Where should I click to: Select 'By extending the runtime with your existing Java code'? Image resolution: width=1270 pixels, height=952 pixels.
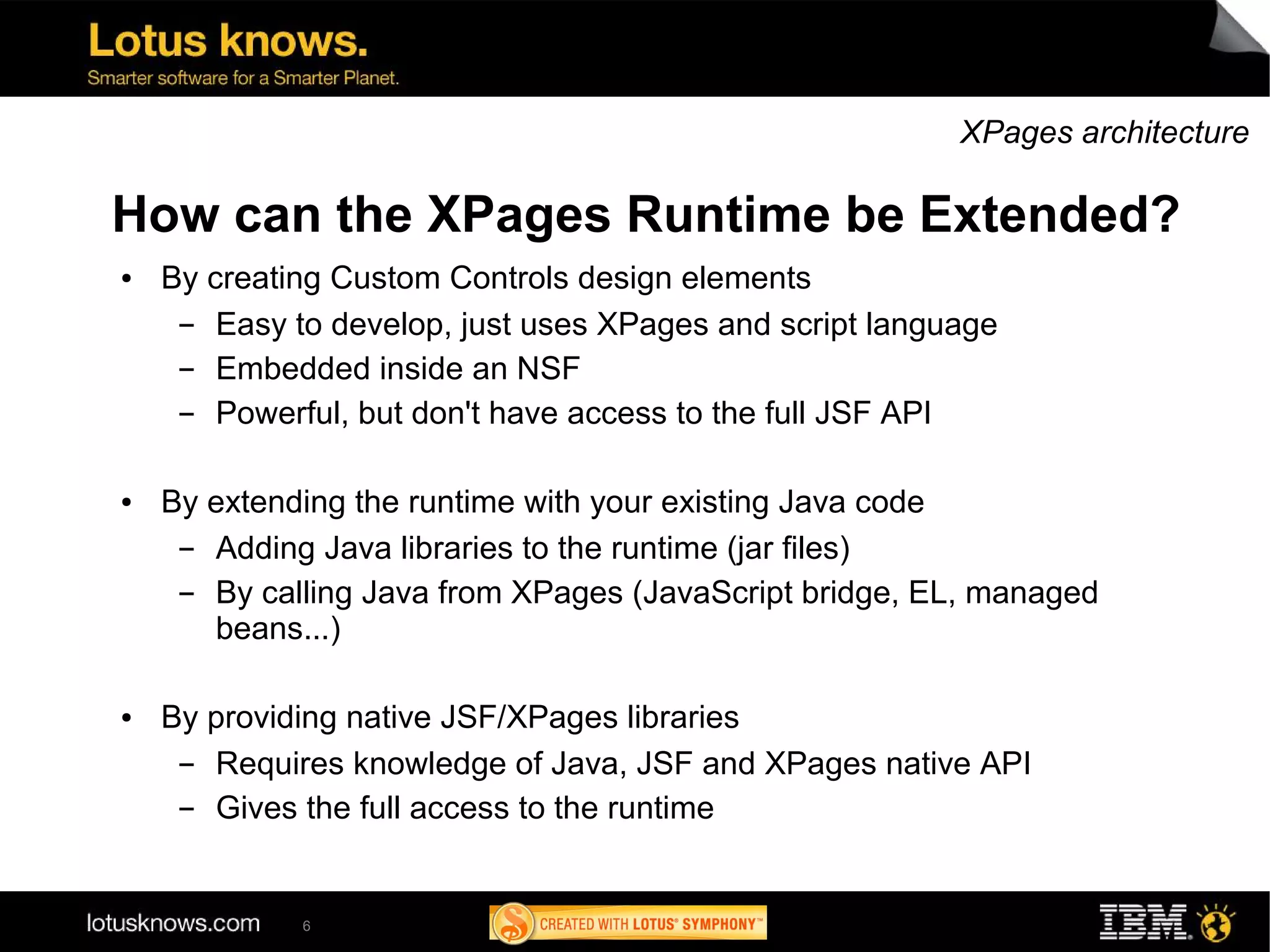point(543,502)
